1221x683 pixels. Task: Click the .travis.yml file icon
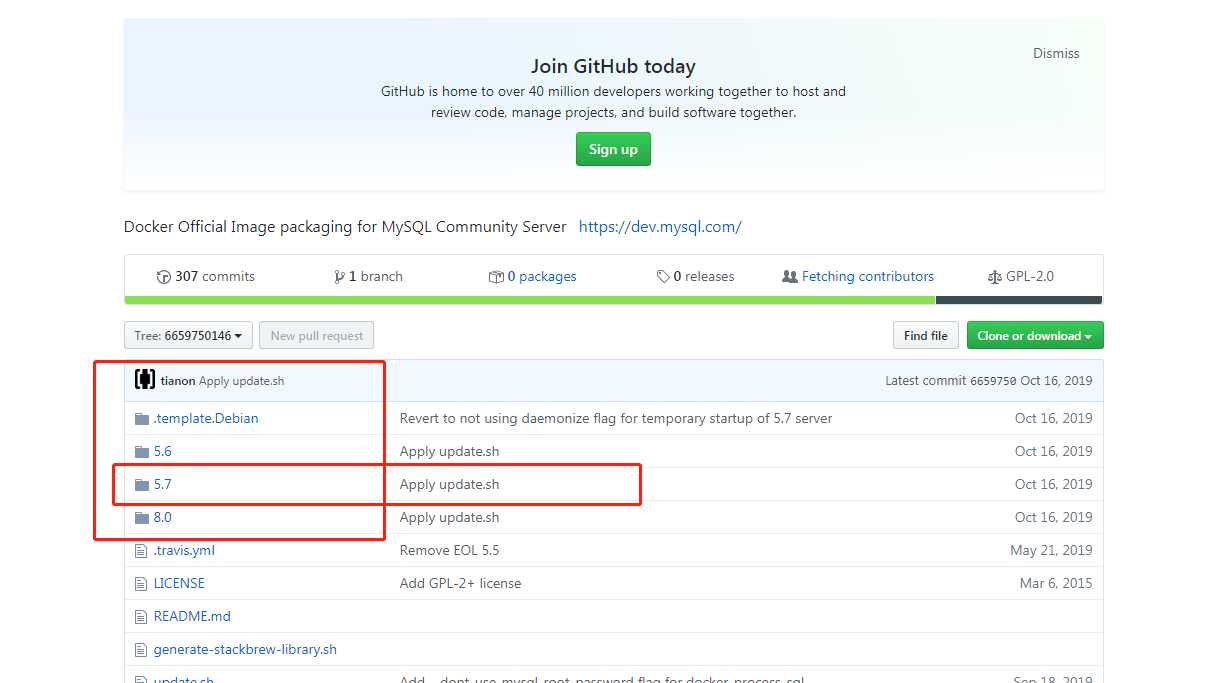[x=141, y=550]
